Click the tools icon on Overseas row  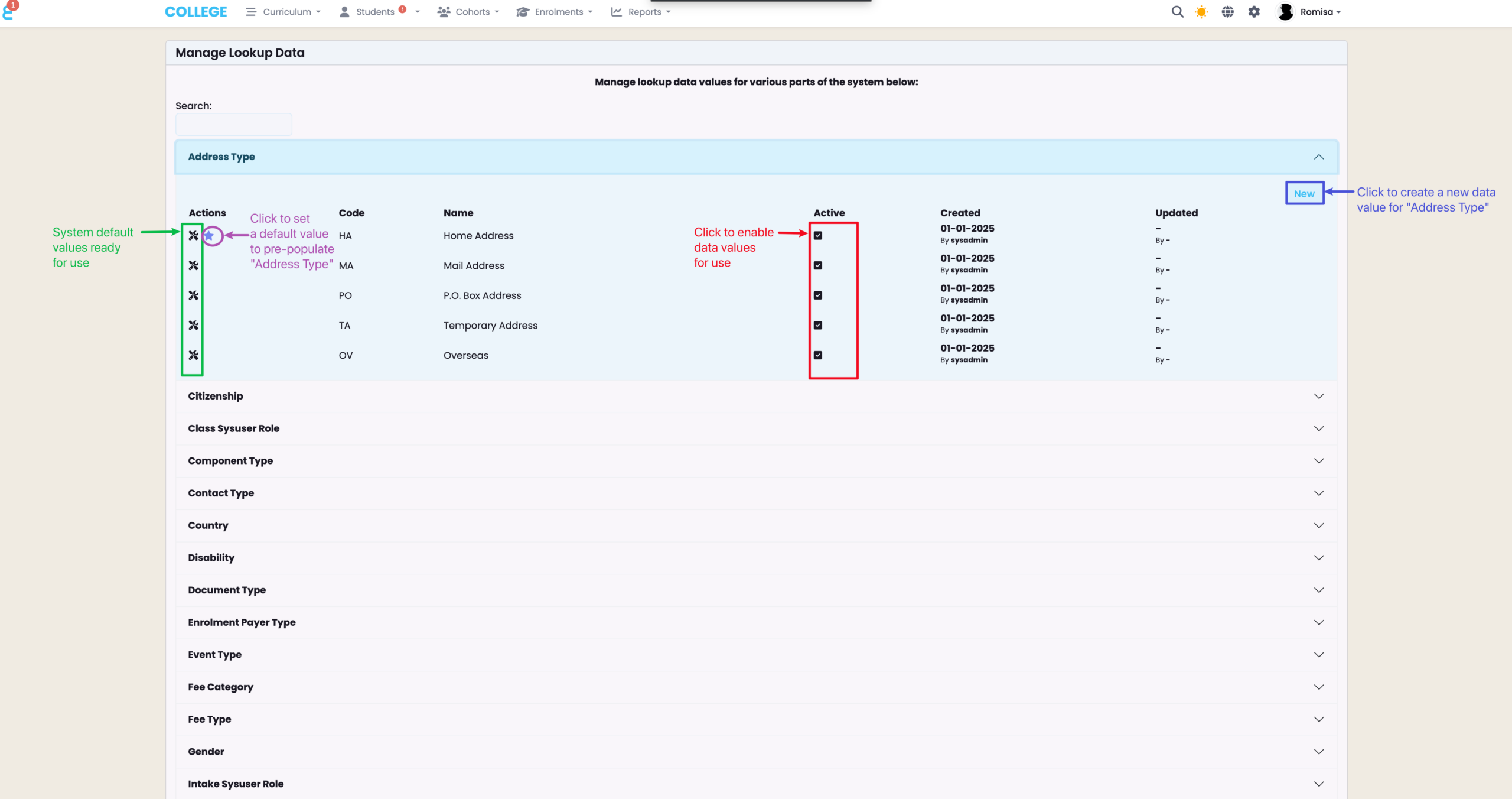193,355
